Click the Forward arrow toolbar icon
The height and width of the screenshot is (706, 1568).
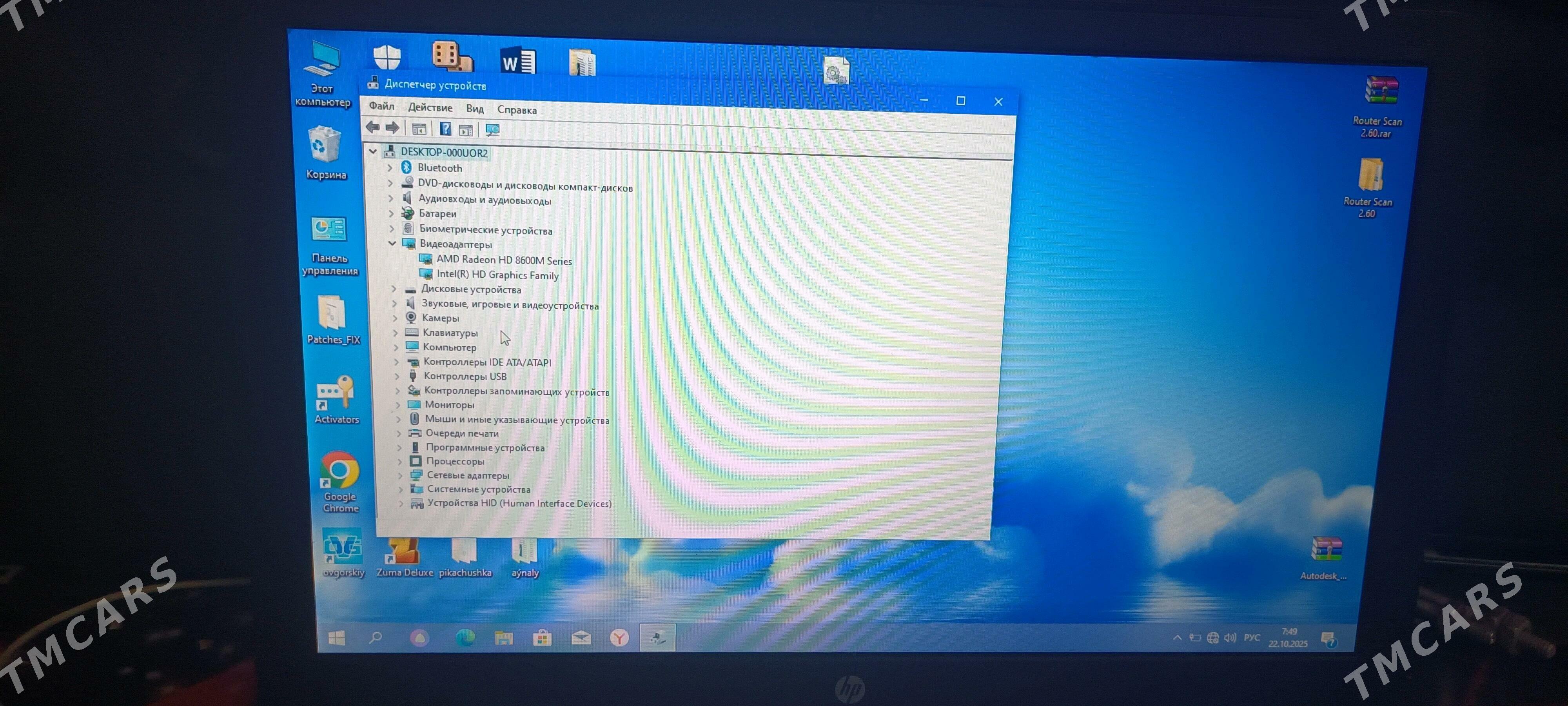click(393, 128)
